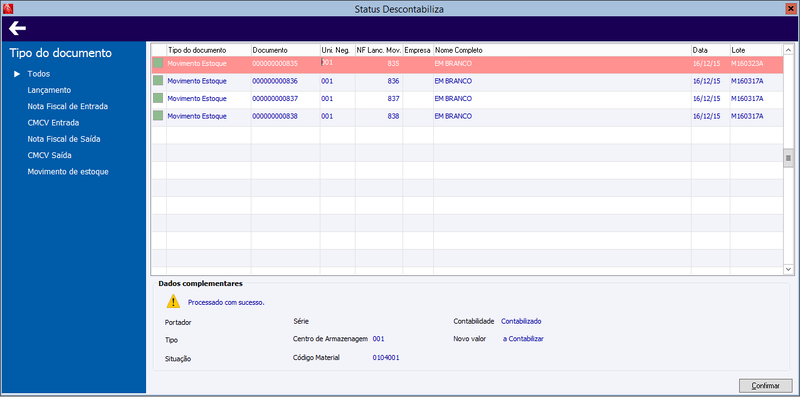This screenshot has width=800, height=397.
Task: Click the green status square for document 00000000837
Action: pos(158,98)
